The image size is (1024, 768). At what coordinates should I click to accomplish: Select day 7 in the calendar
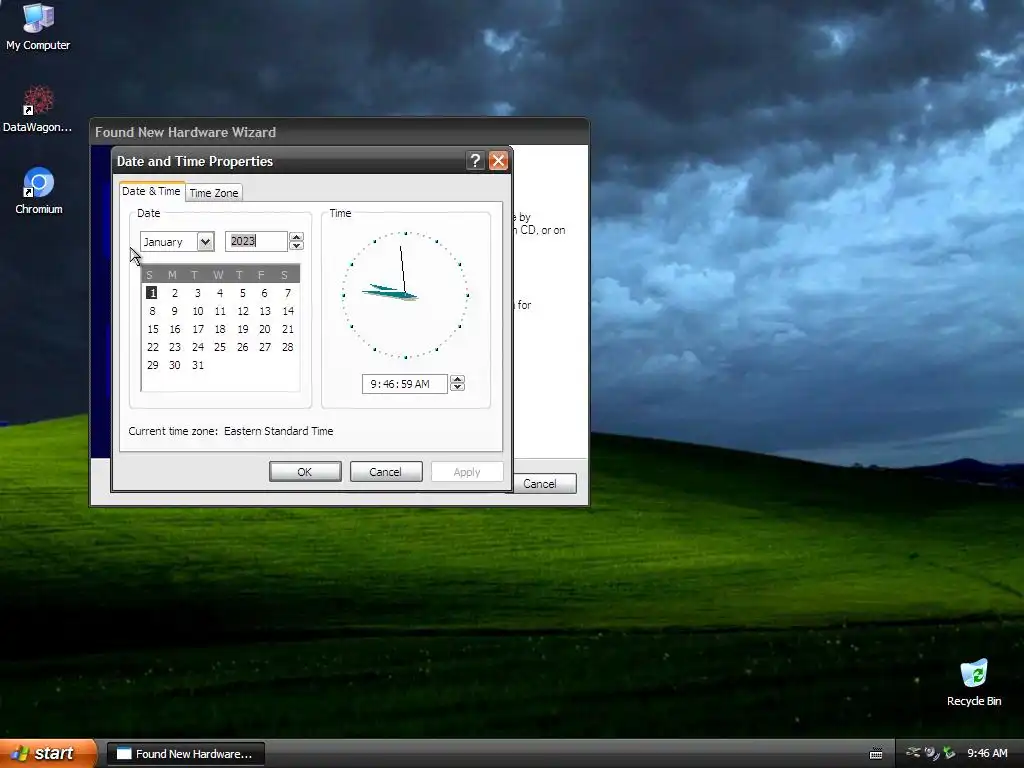pyautogui.click(x=287, y=293)
